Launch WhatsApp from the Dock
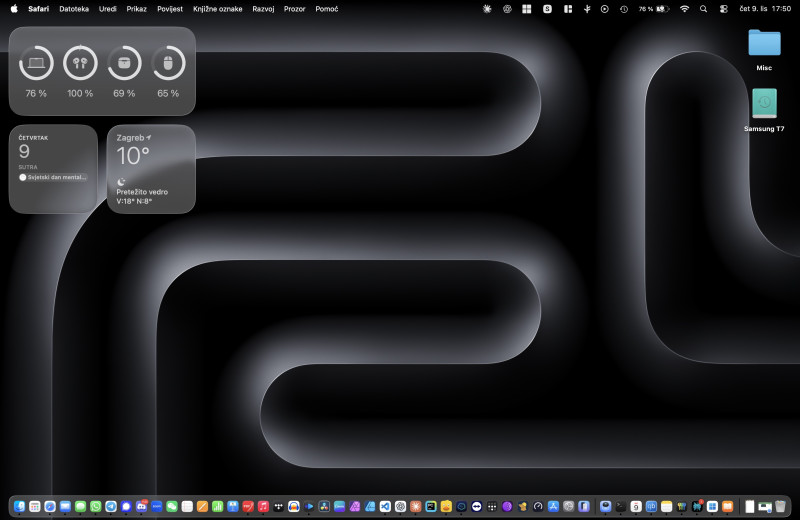This screenshot has width=800, height=520. [95, 507]
